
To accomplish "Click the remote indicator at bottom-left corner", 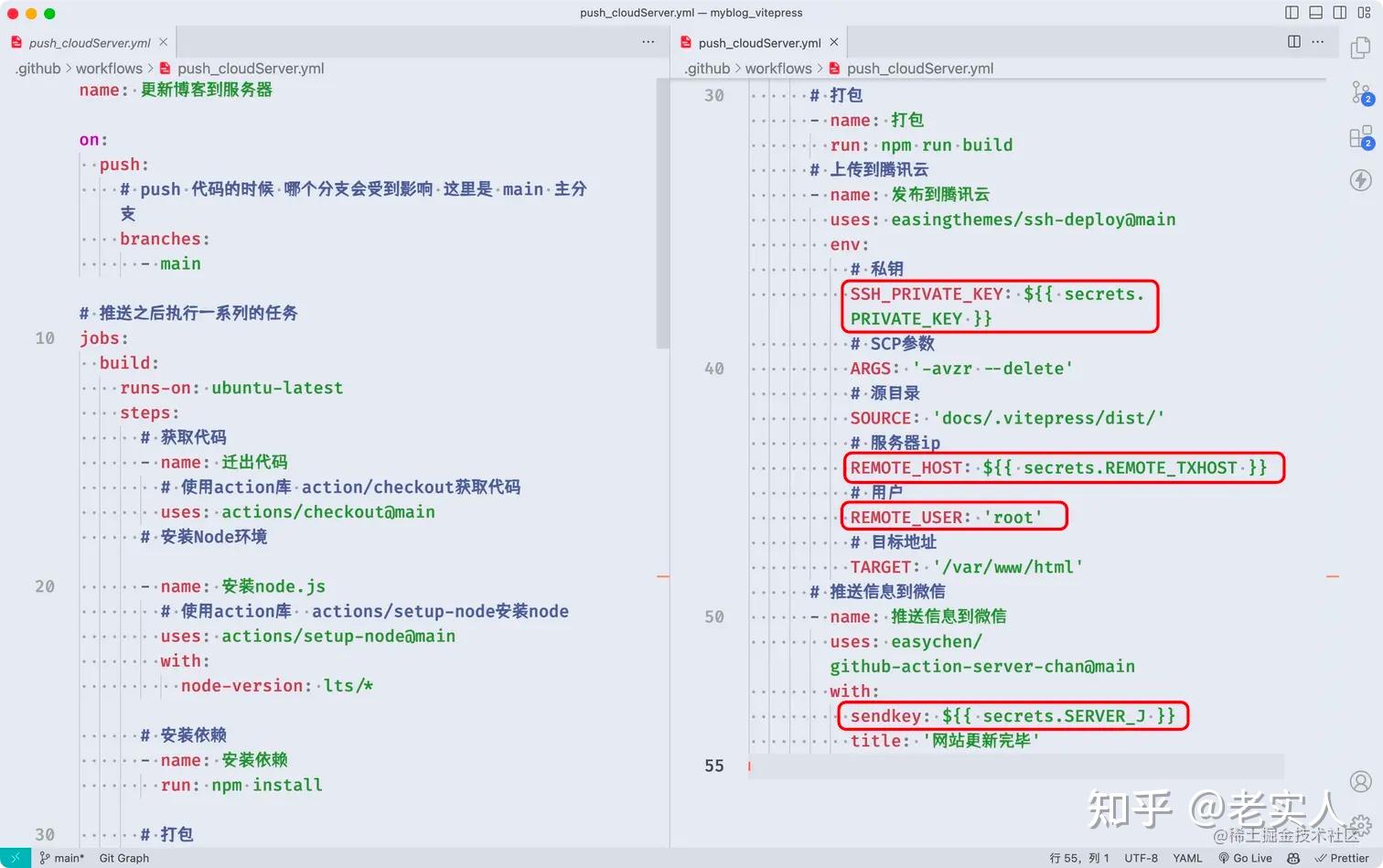I will tap(14, 858).
